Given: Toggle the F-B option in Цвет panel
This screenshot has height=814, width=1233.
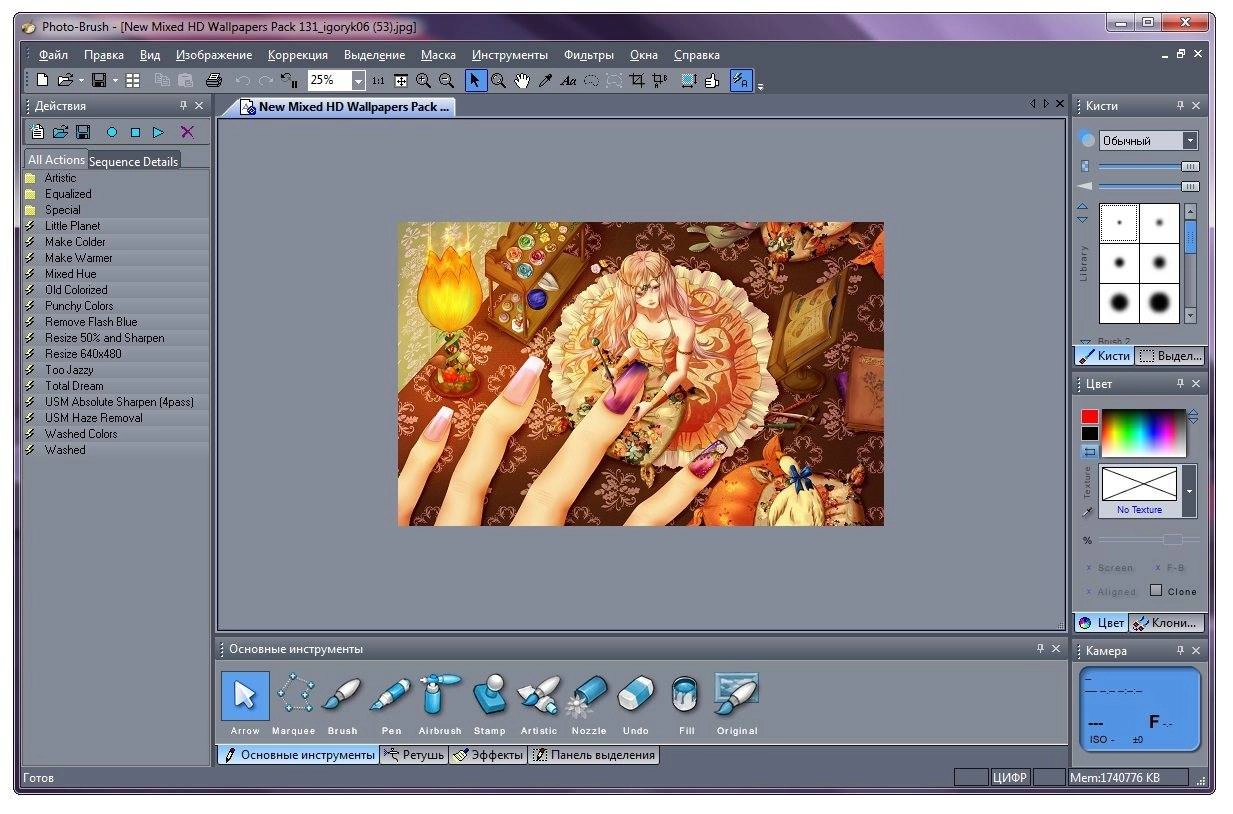Looking at the screenshot, I should (x=1169, y=568).
